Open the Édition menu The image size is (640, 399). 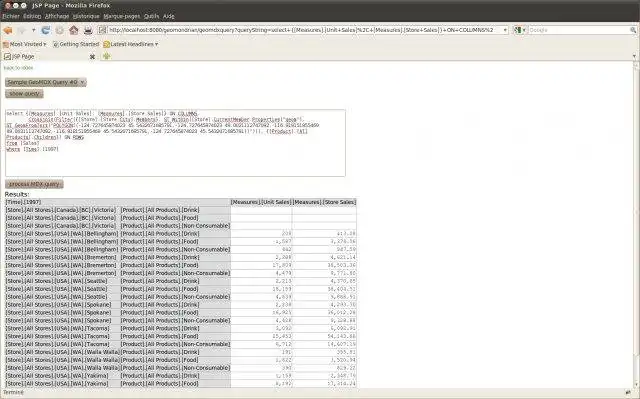click(32, 16)
